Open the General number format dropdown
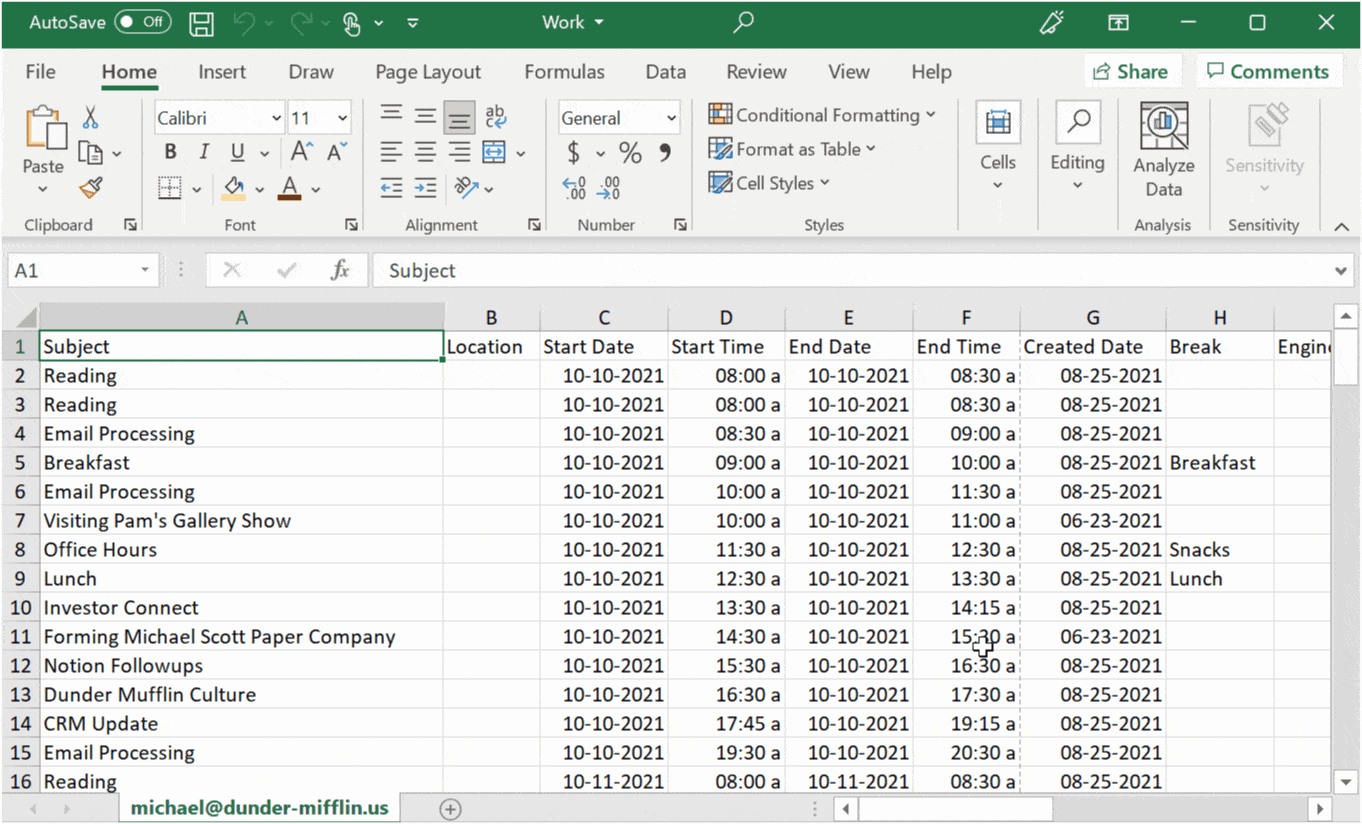The width and height of the screenshot is (1362, 824). [x=671, y=118]
